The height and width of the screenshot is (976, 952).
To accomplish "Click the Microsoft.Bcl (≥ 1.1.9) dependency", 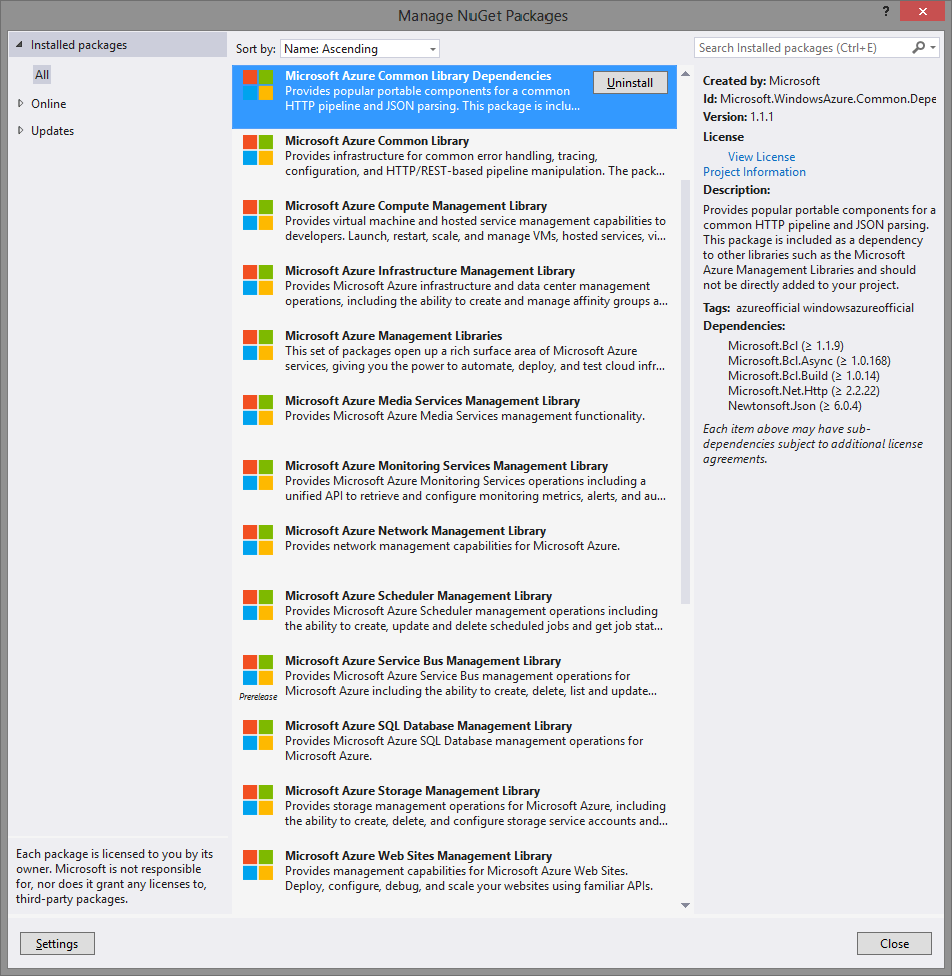I will point(786,346).
